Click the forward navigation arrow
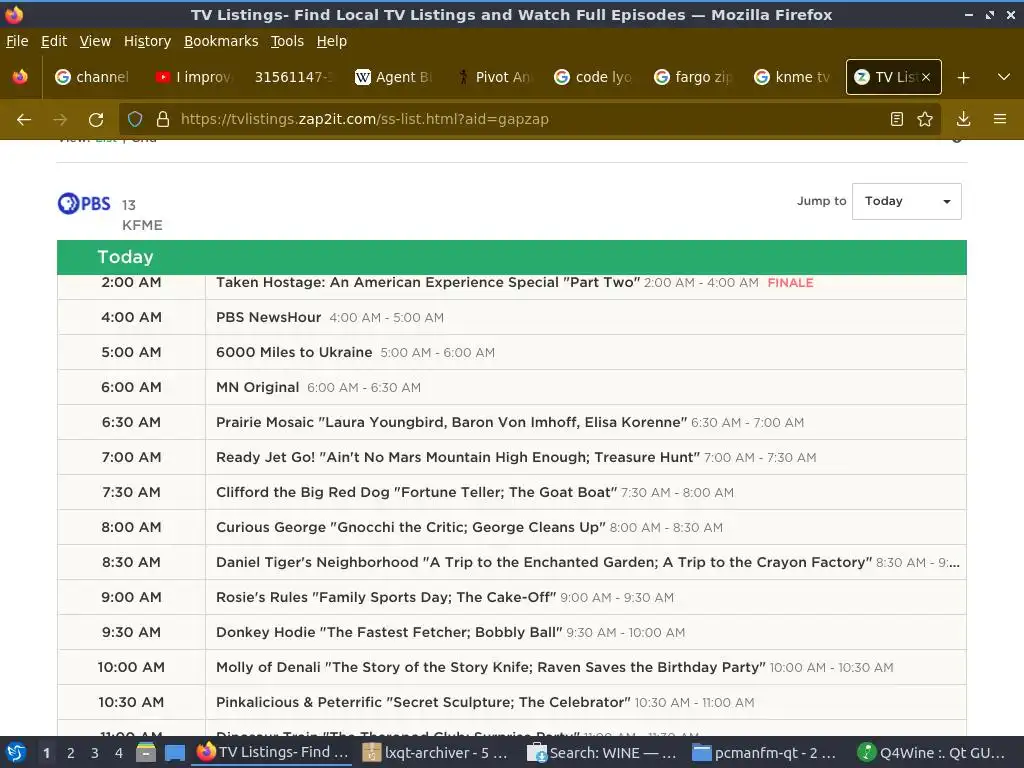The width and height of the screenshot is (1024, 768). tap(60, 120)
